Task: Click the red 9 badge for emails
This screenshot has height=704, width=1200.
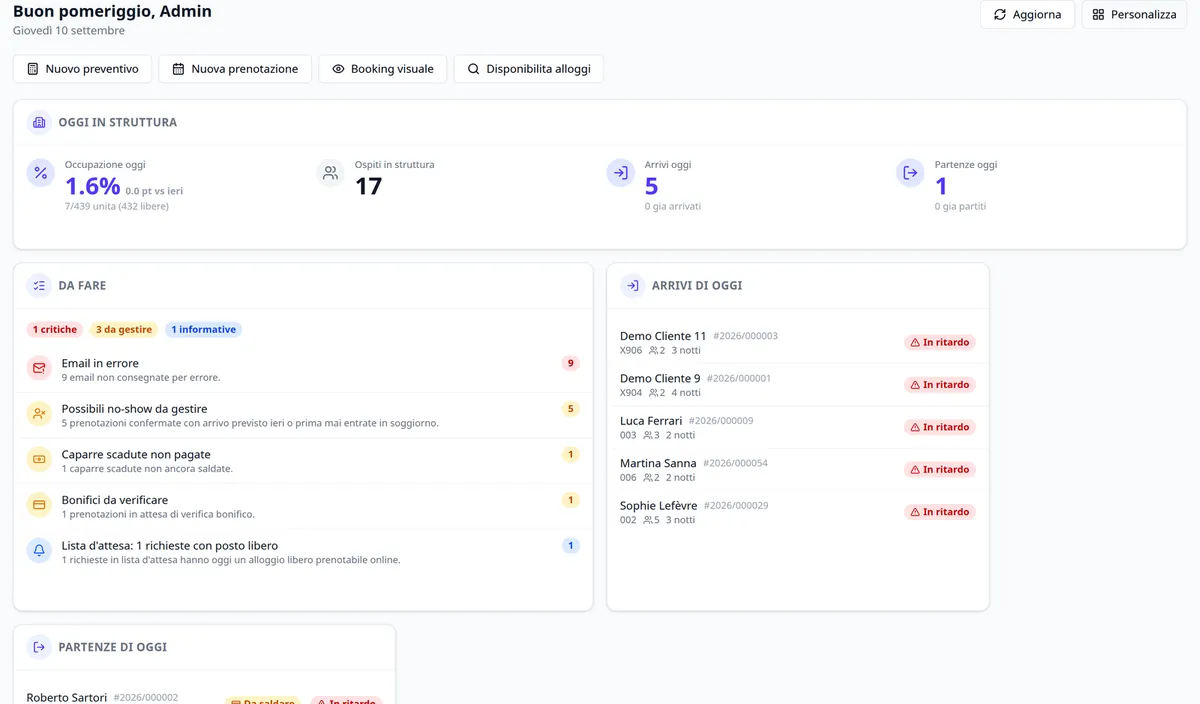Action: (571, 363)
